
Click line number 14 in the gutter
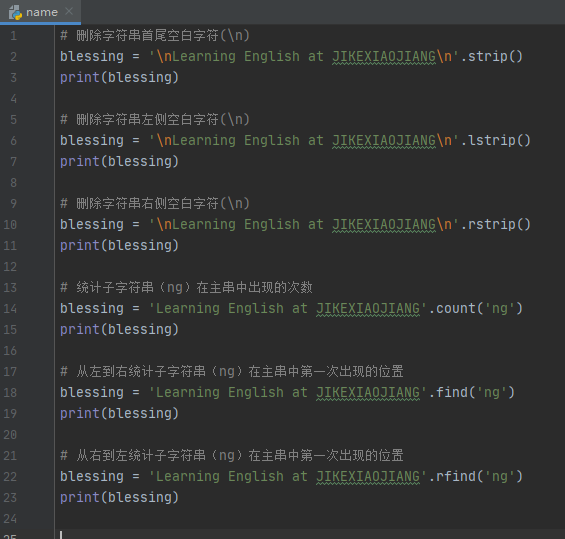(x=10, y=309)
